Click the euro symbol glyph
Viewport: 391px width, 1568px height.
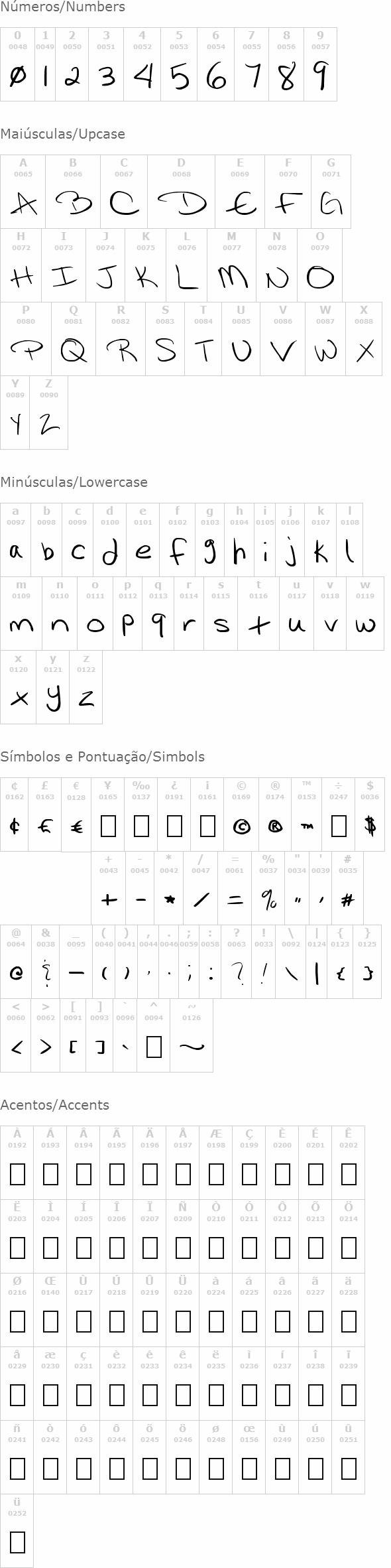(x=77, y=826)
